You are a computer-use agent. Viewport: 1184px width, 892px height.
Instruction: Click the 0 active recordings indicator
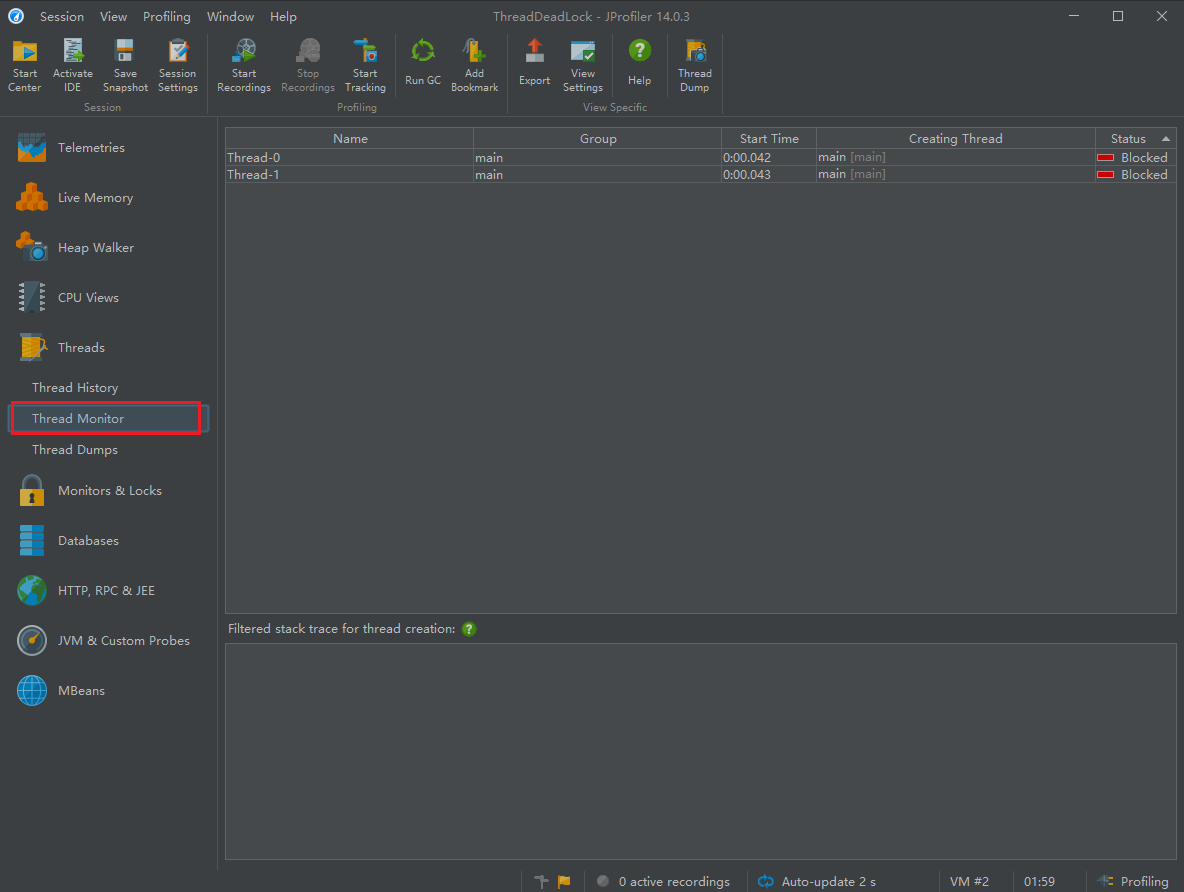click(664, 881)
